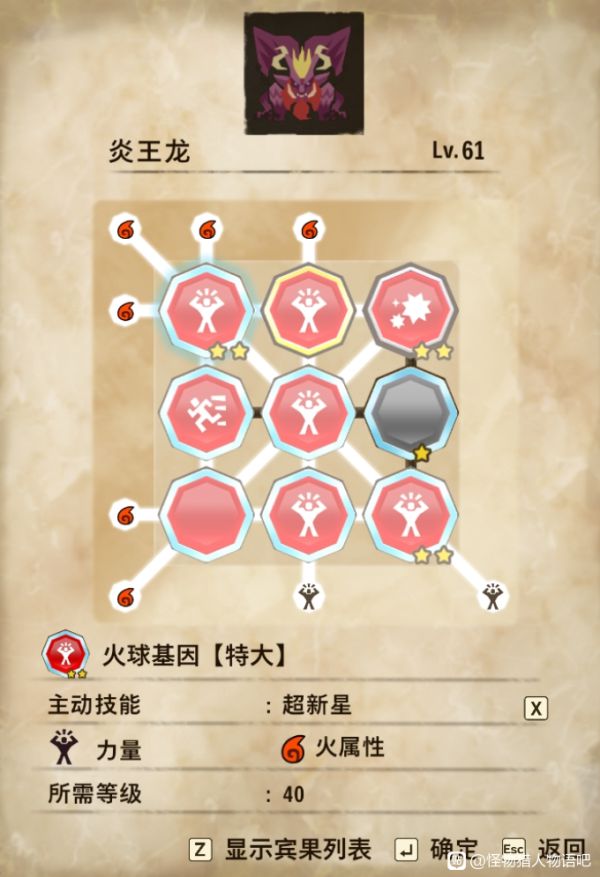This screenshot has width=600, height=877.
Task: Click the Esc 返回 button
Action: click(544, 848)
